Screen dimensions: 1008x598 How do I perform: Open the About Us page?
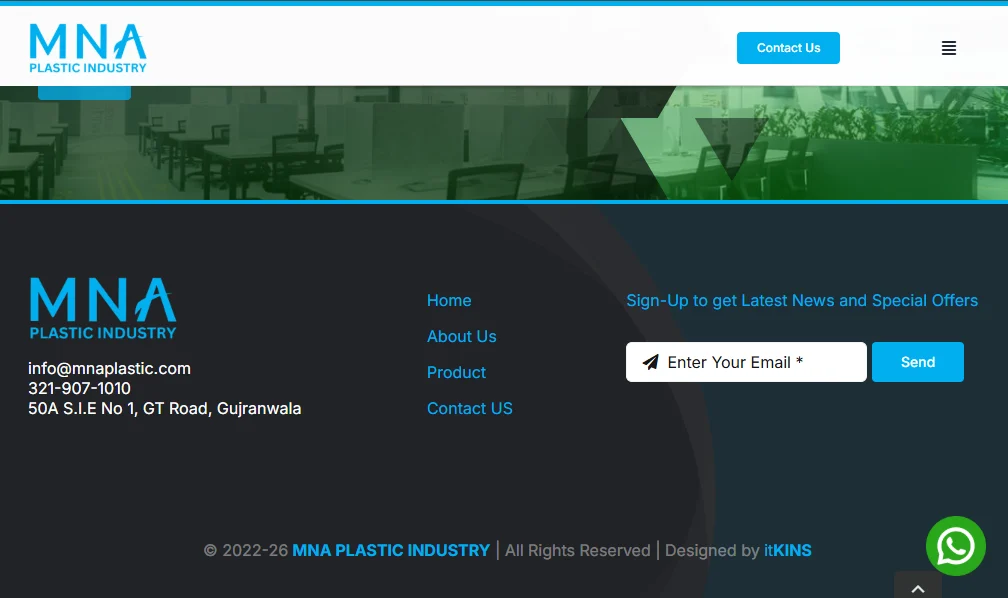tap(461, 336)
